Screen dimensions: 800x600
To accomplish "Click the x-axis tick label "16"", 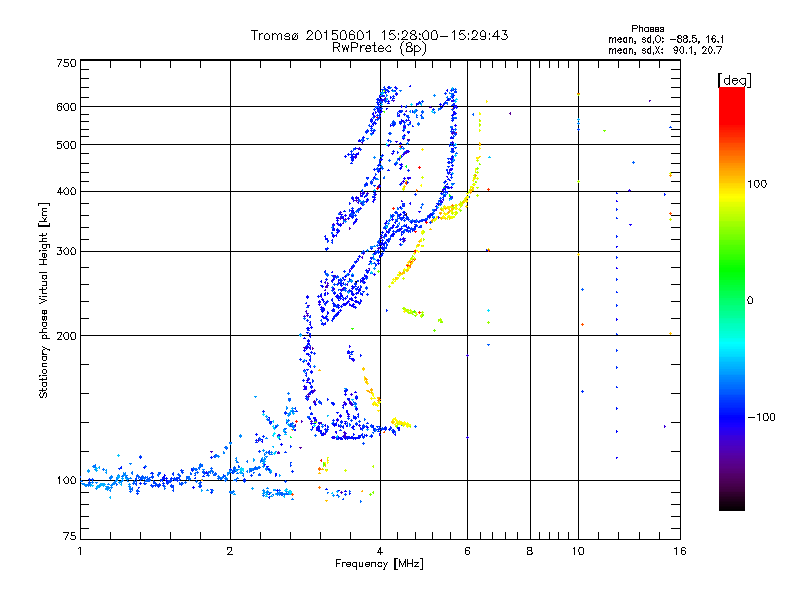I will (x=680, y=551).
